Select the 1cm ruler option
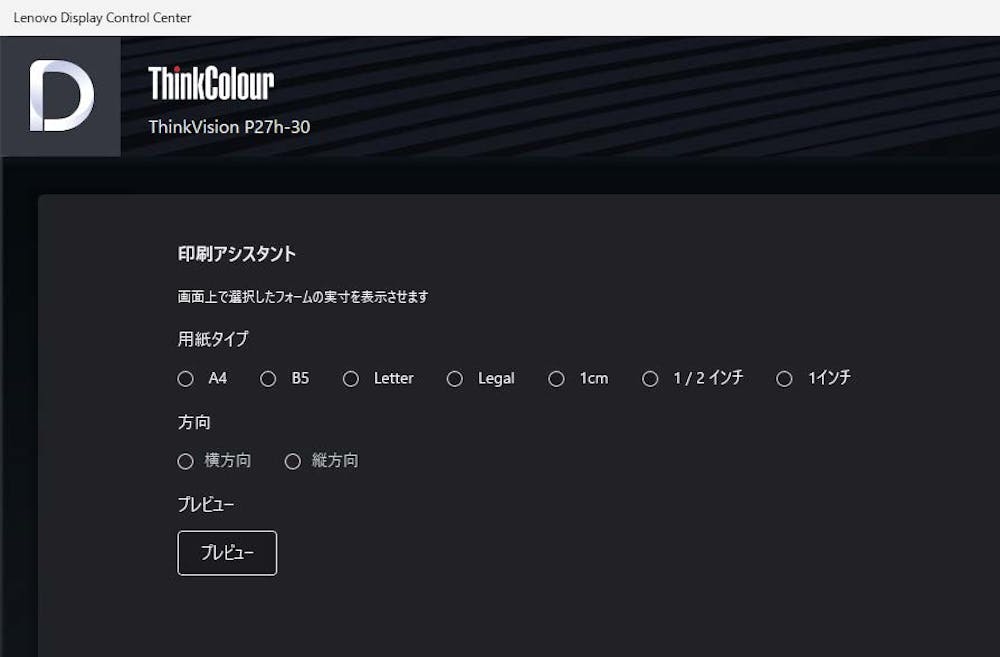This screenshot has height=657, width=1000. (556, 379)
